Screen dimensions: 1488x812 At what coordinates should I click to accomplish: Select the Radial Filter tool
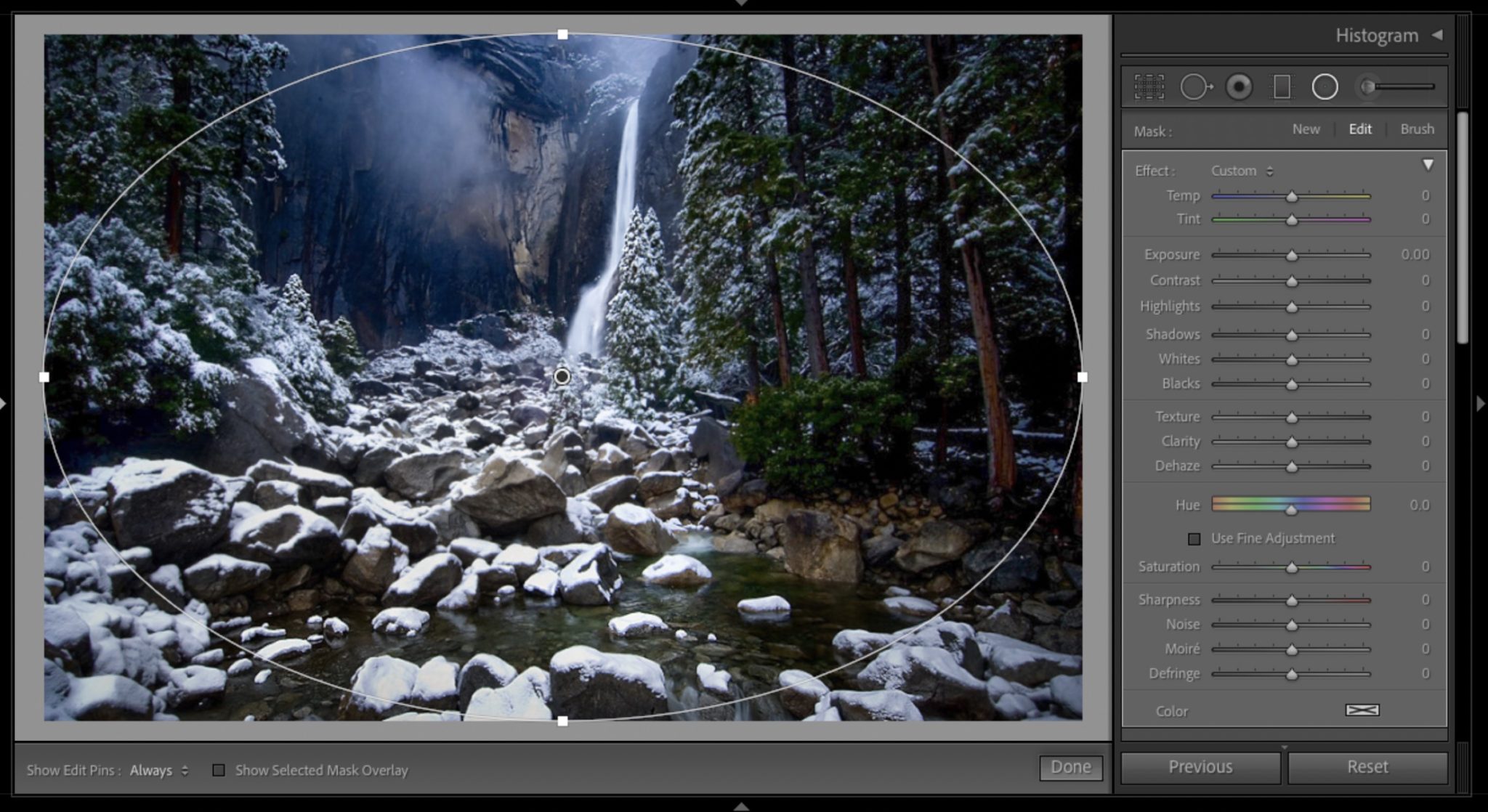pyautogui.click(x=1325, y=86)
